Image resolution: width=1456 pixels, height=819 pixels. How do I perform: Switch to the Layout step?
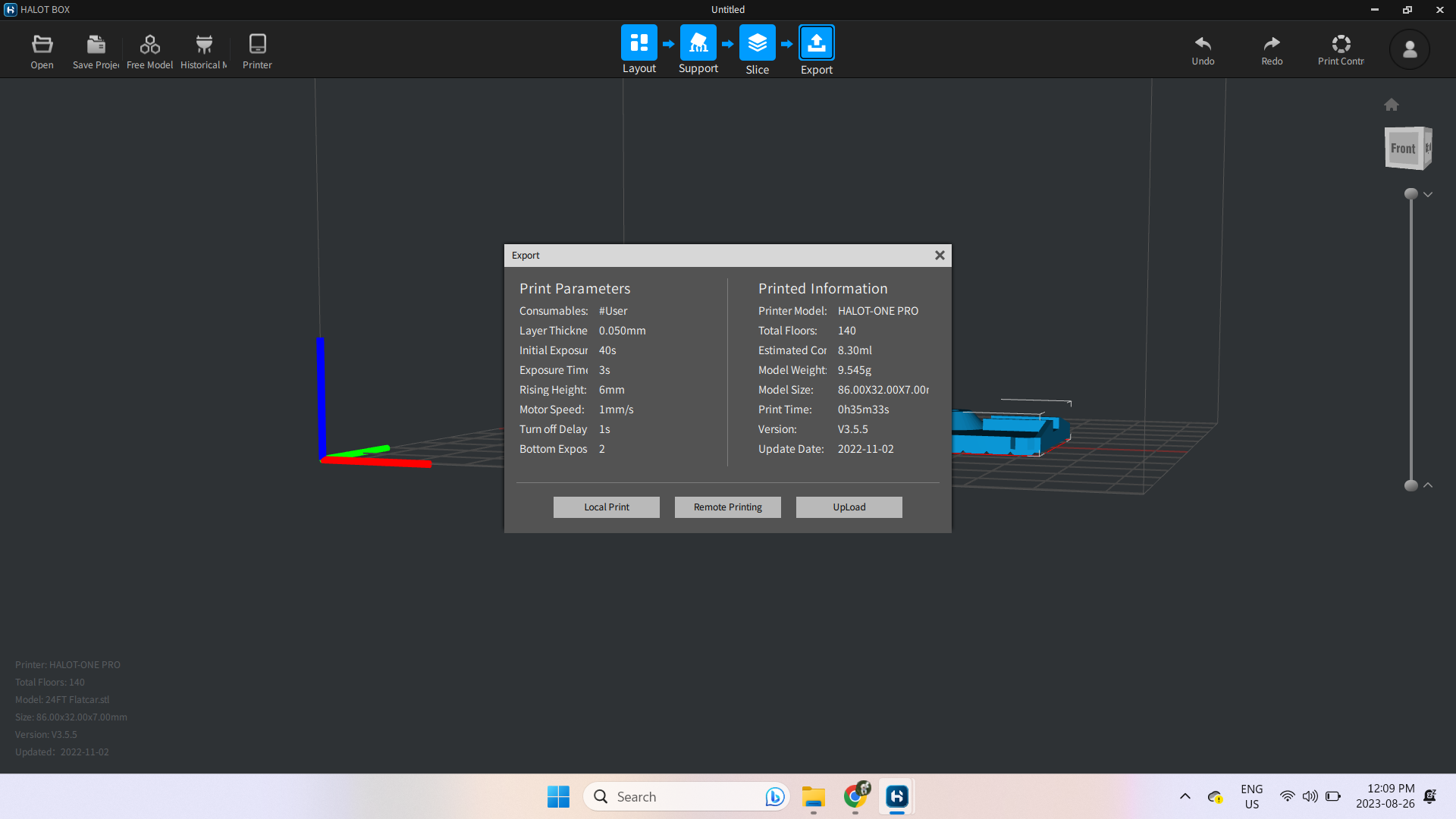point(639,44)
